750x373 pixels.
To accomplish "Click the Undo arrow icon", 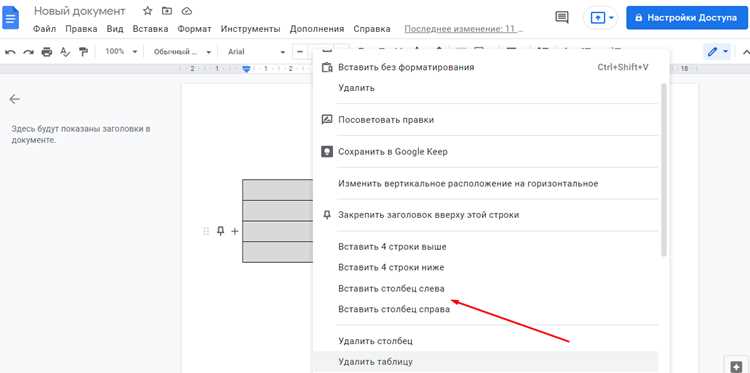I will coord(11,52).
